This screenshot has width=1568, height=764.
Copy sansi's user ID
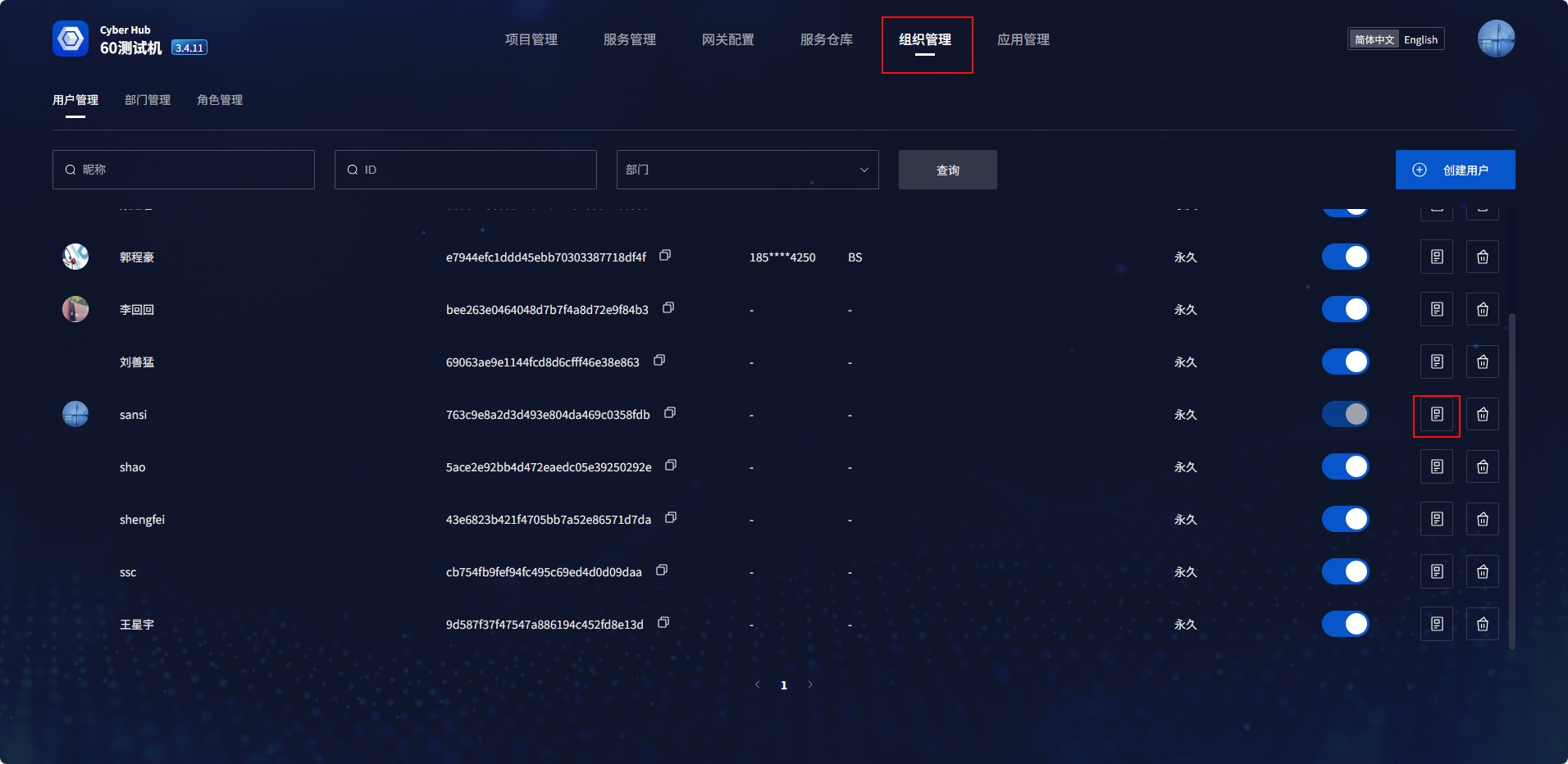pos(669,413)
